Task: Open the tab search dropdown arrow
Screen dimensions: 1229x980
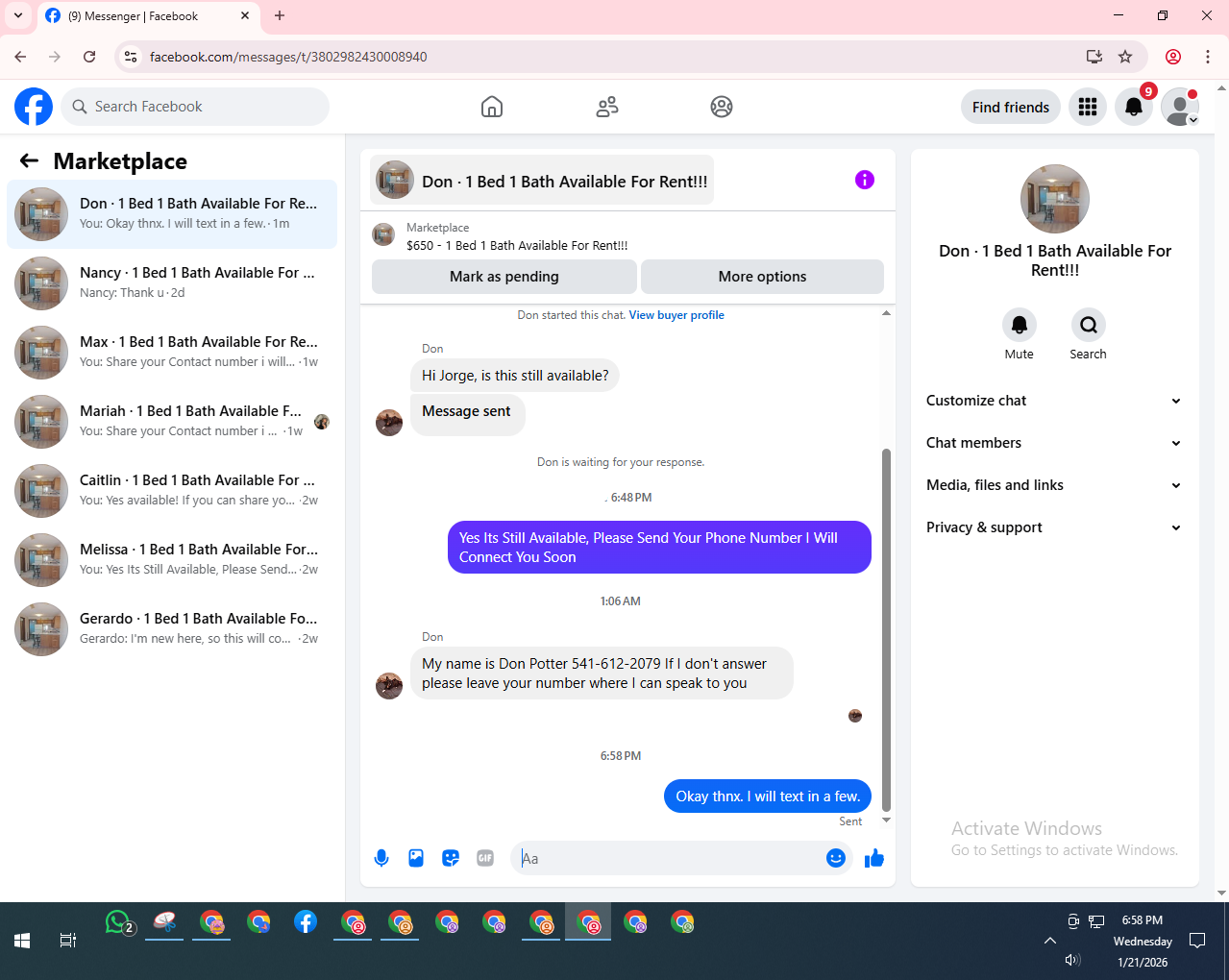Action: (17, 15)
